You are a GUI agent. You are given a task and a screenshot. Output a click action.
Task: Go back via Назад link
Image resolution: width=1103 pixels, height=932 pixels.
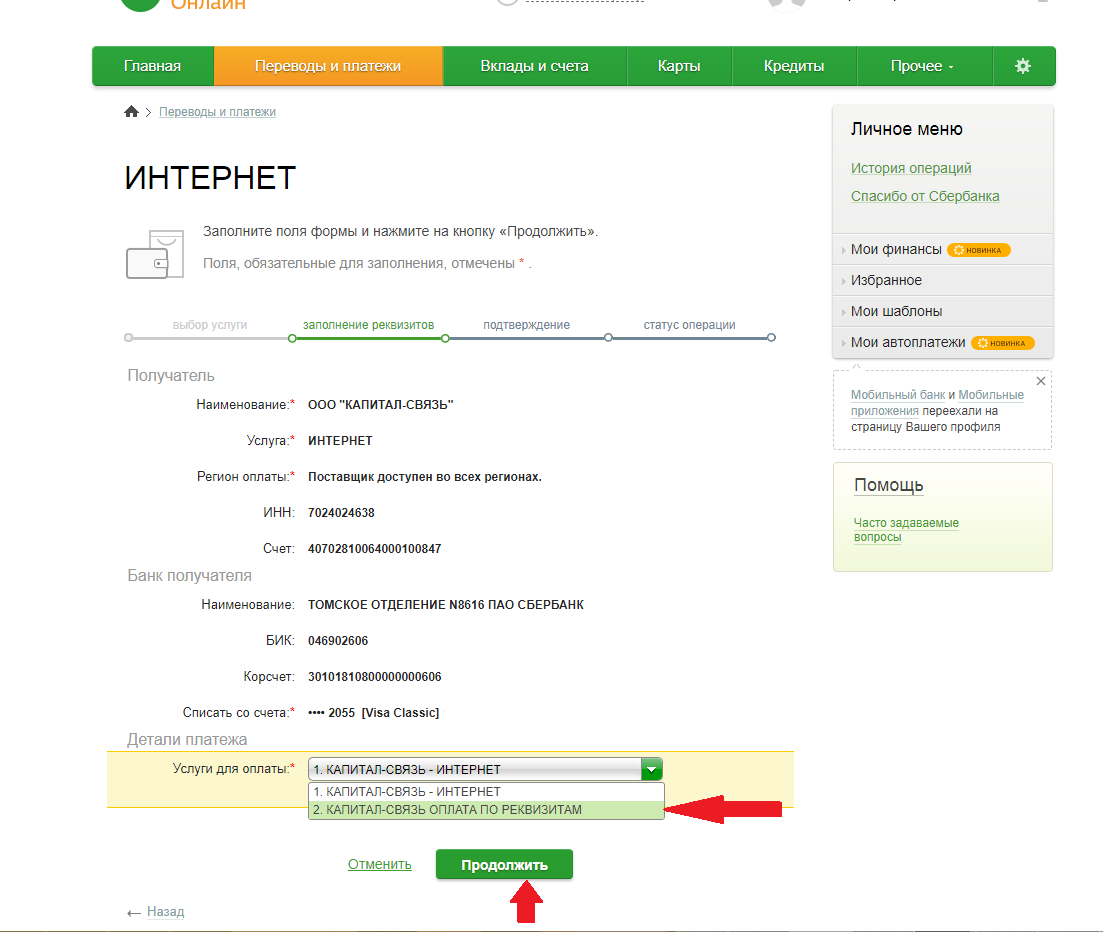(165, 912)
